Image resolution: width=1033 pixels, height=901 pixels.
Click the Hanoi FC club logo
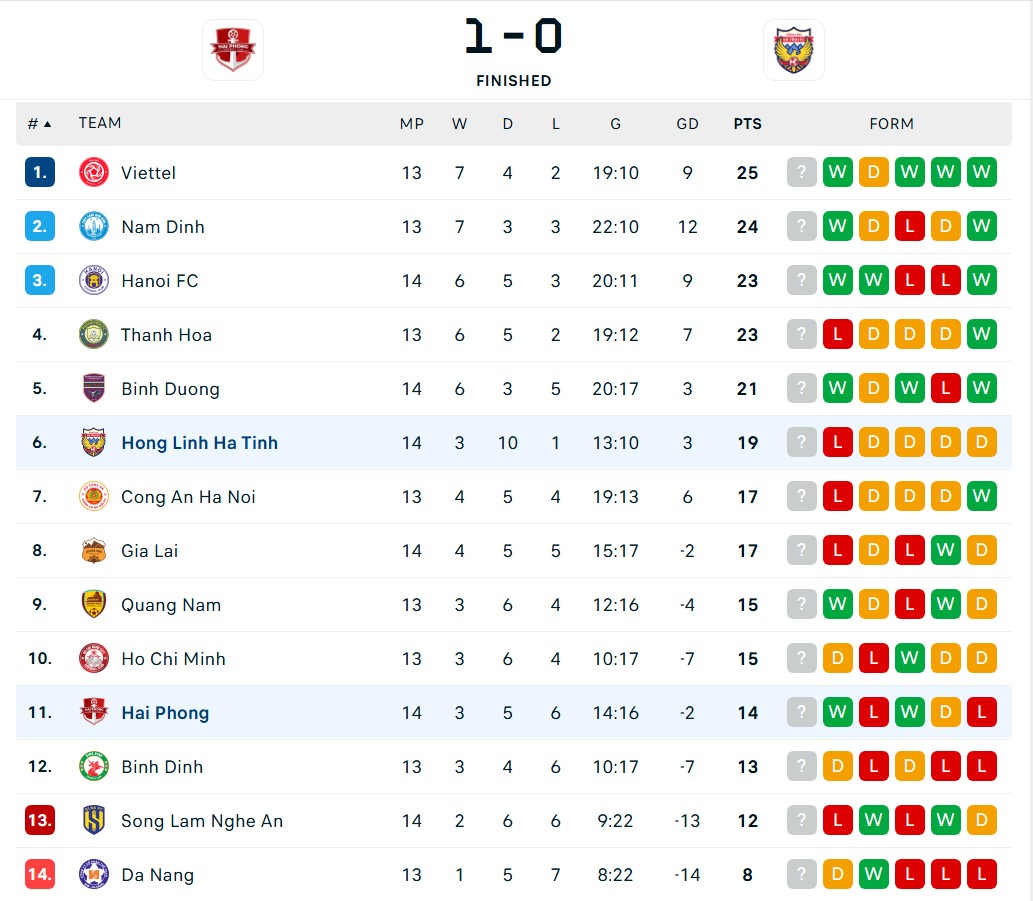point(94,281)
